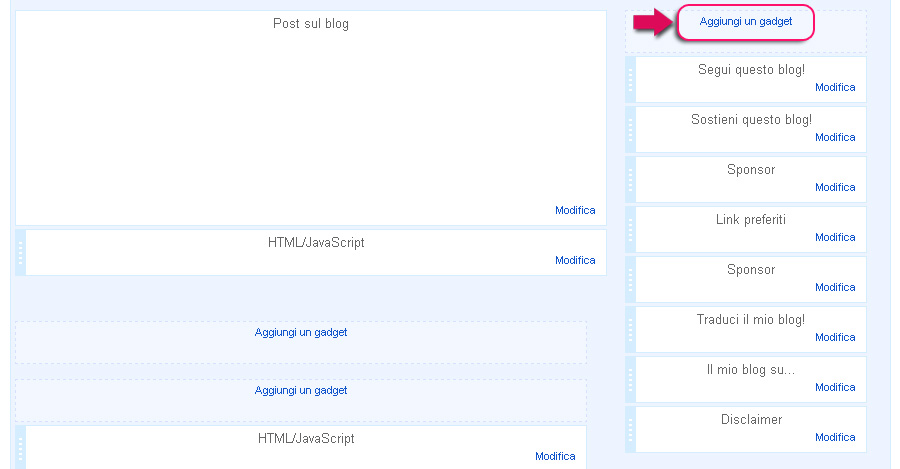Select drag handle beside Link preferiti gadget
Image resolution: width=900 pixels, height=469 pixels.
(x=630, y=229)
